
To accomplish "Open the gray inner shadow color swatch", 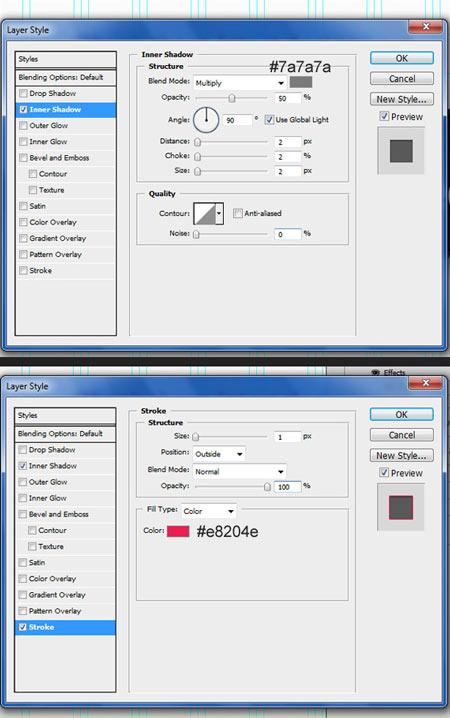I will coord(301,82).
